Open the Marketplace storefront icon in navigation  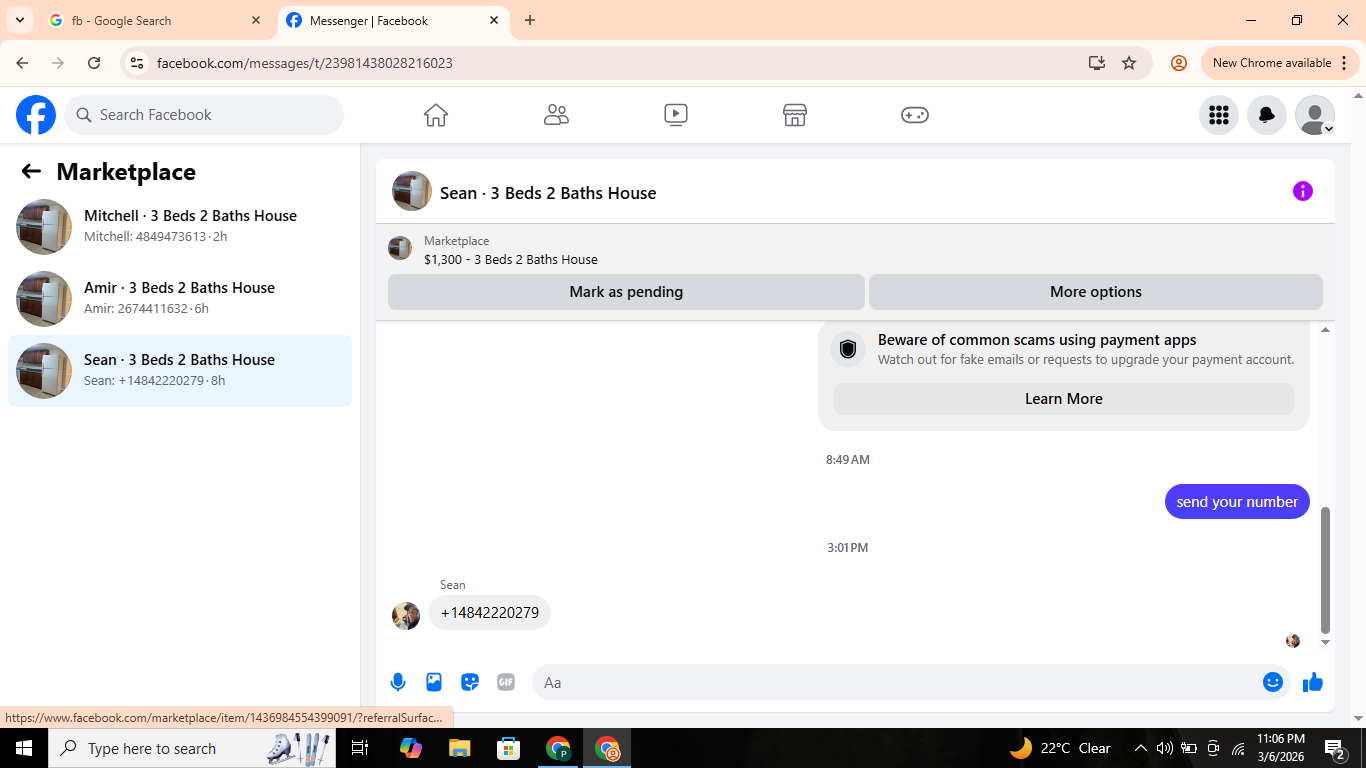795,115
